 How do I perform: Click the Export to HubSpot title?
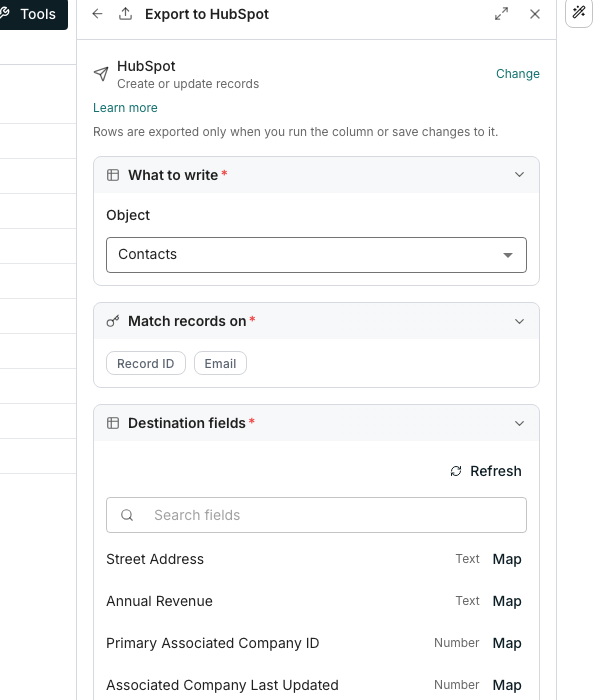click(x=207, y=14)
